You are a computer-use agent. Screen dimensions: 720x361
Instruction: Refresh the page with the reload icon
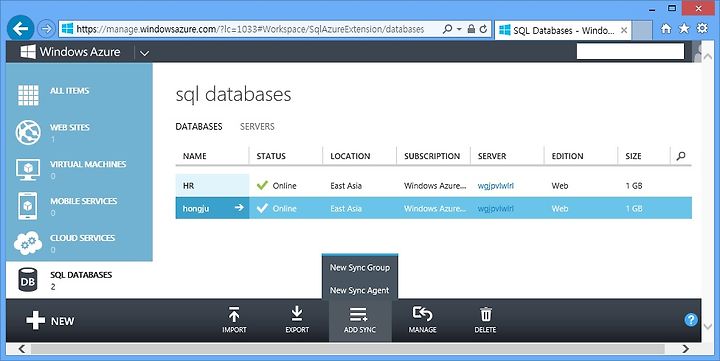483,29
